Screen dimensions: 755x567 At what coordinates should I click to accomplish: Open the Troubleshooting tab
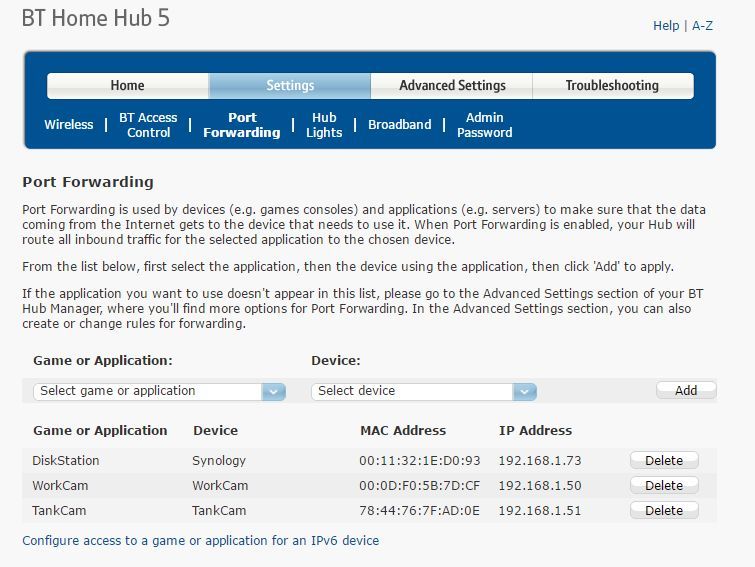[612, 86]
